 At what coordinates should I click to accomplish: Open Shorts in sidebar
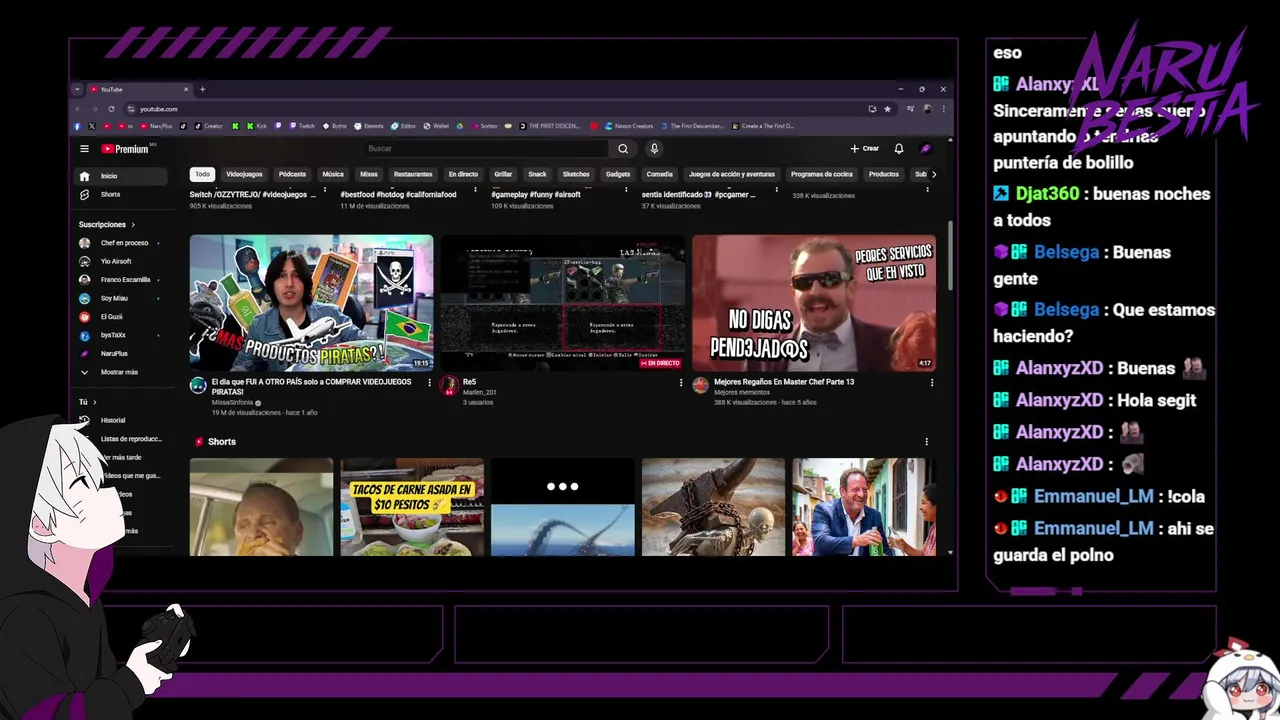click(122, 194)
